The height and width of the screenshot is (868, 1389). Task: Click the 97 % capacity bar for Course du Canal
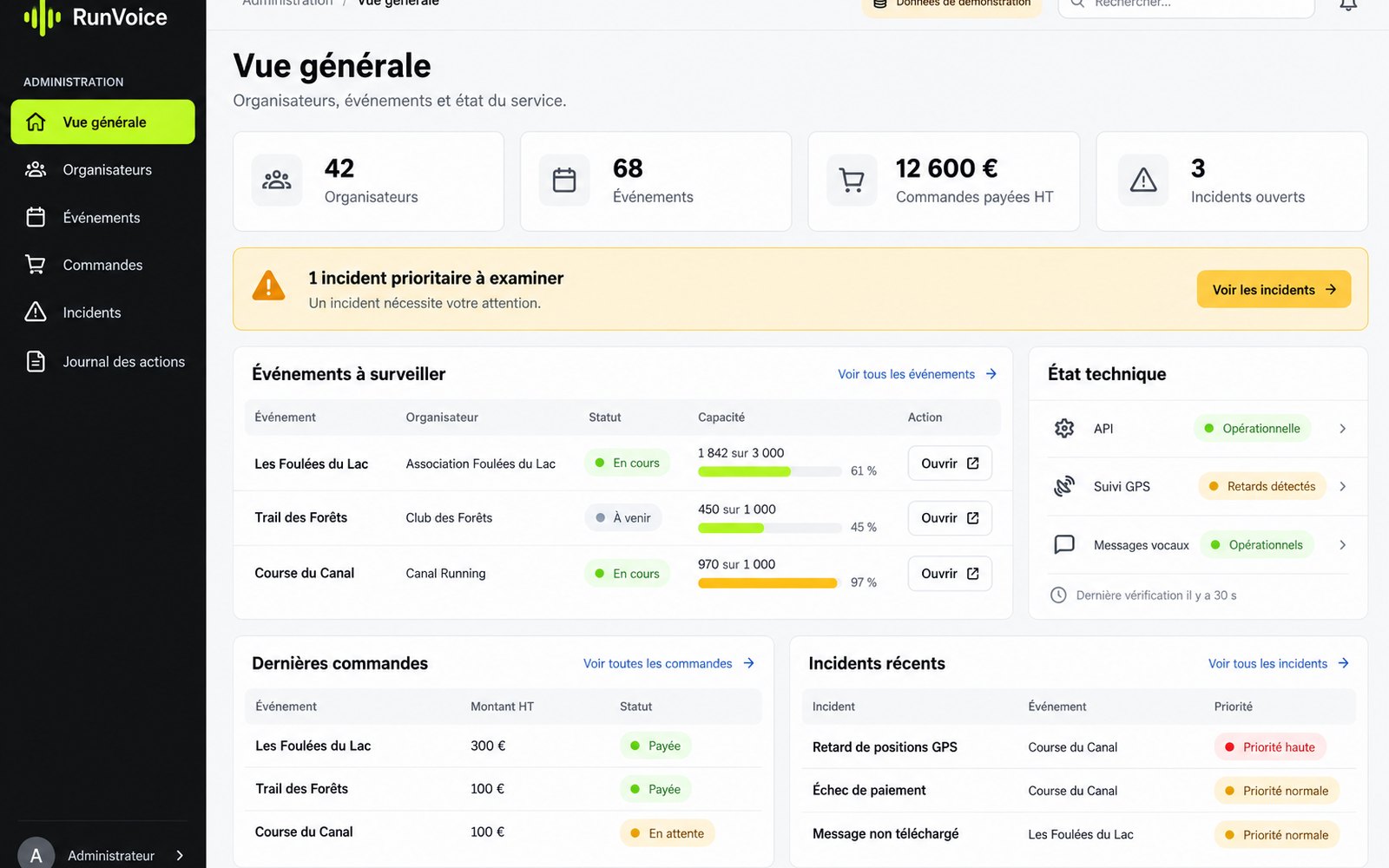coord(770,582)
